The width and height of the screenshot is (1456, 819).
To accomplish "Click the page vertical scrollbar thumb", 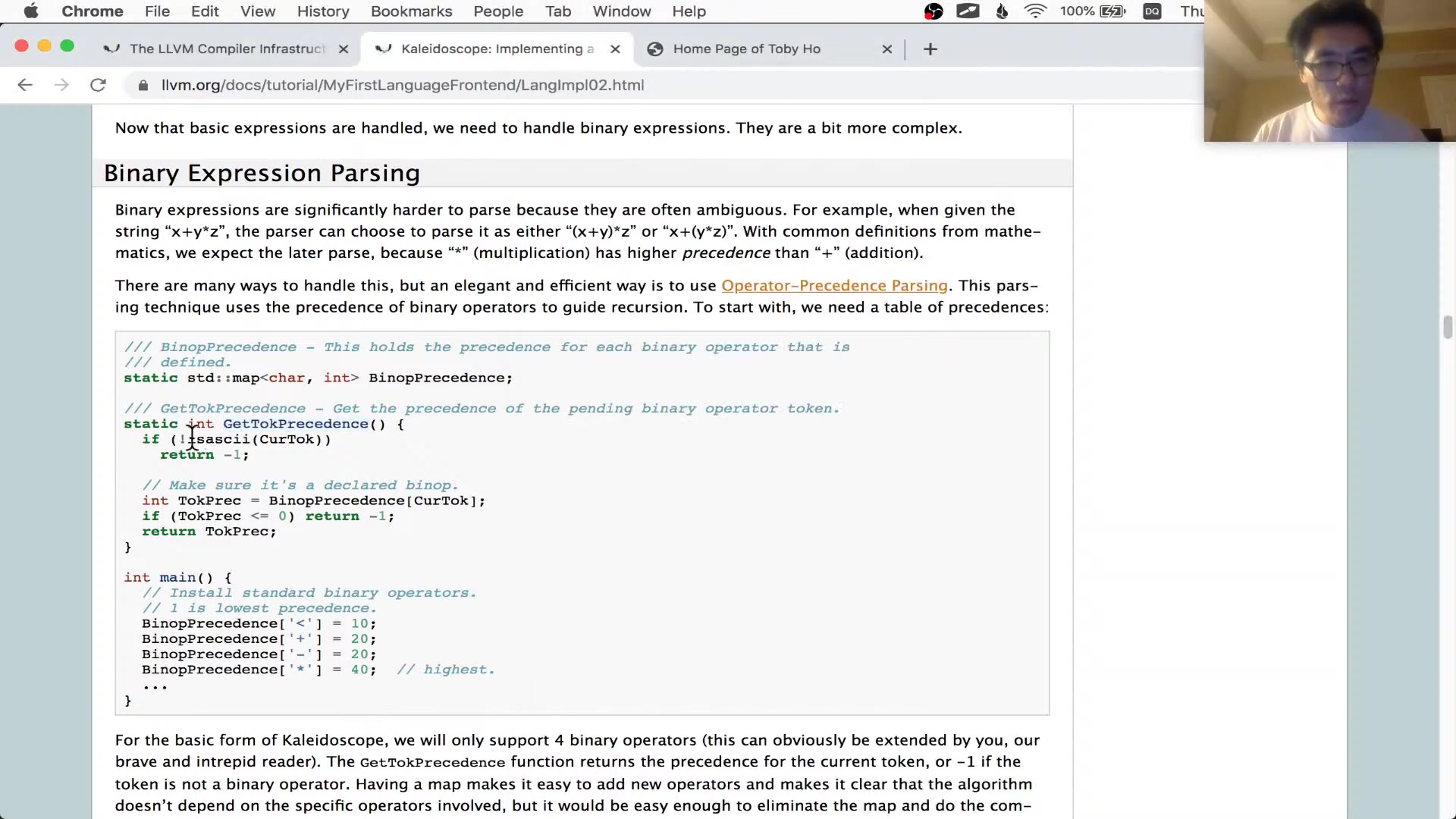I will point(1447,328).
